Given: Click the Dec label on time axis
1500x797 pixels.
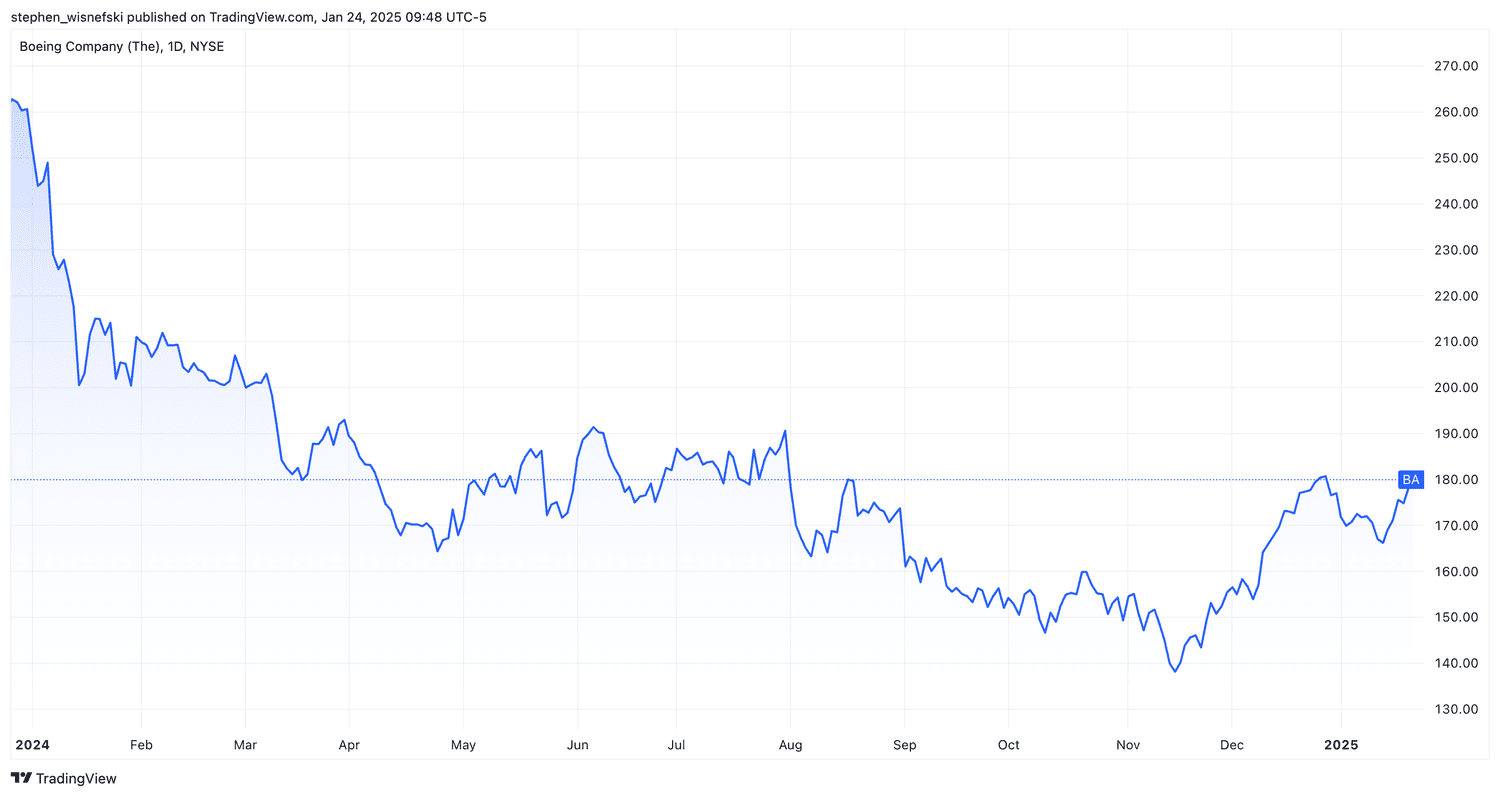Looking at the screenshot, I should point(1232,745).
